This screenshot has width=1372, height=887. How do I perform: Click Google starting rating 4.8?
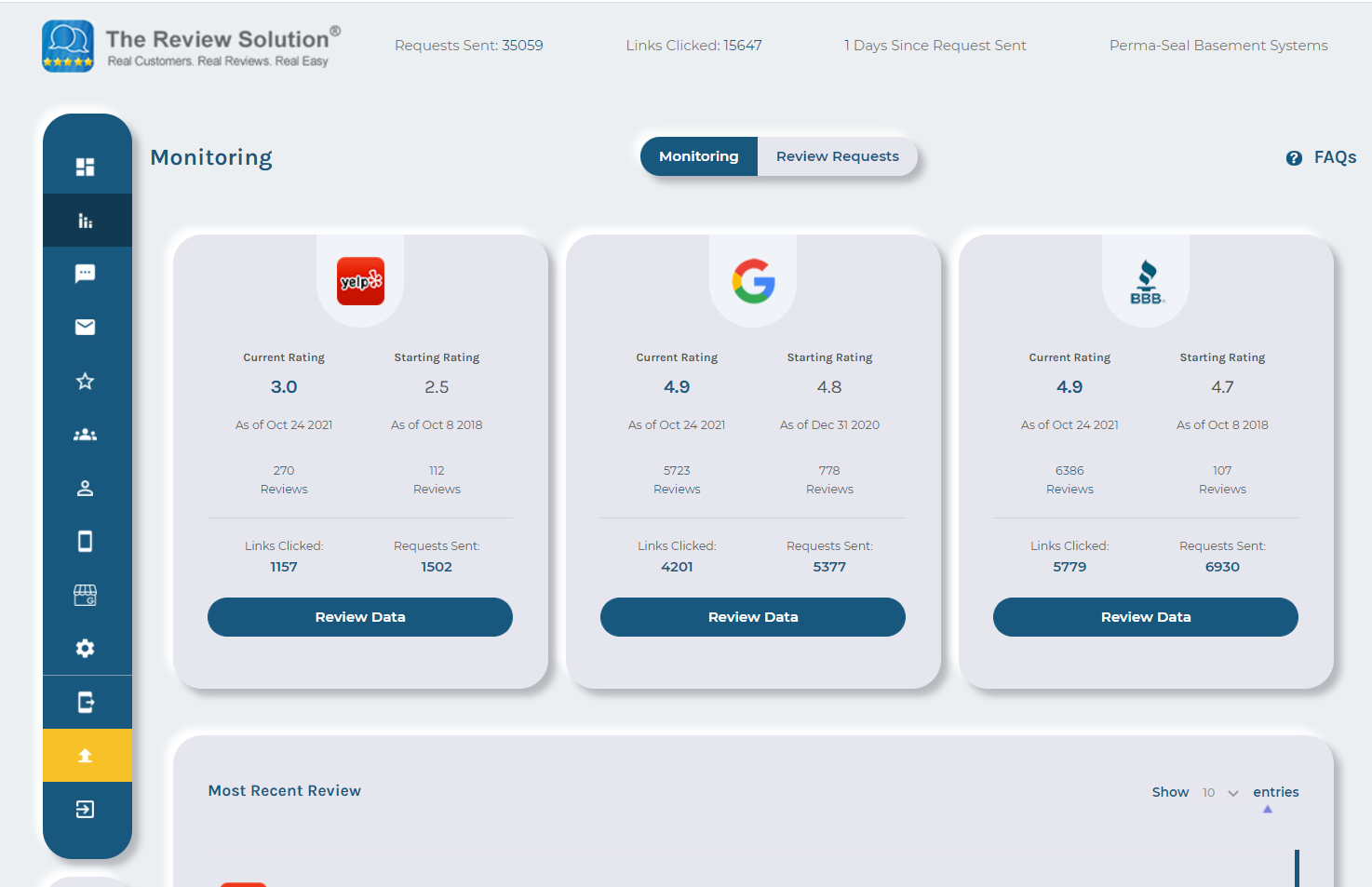pos(829,387)
